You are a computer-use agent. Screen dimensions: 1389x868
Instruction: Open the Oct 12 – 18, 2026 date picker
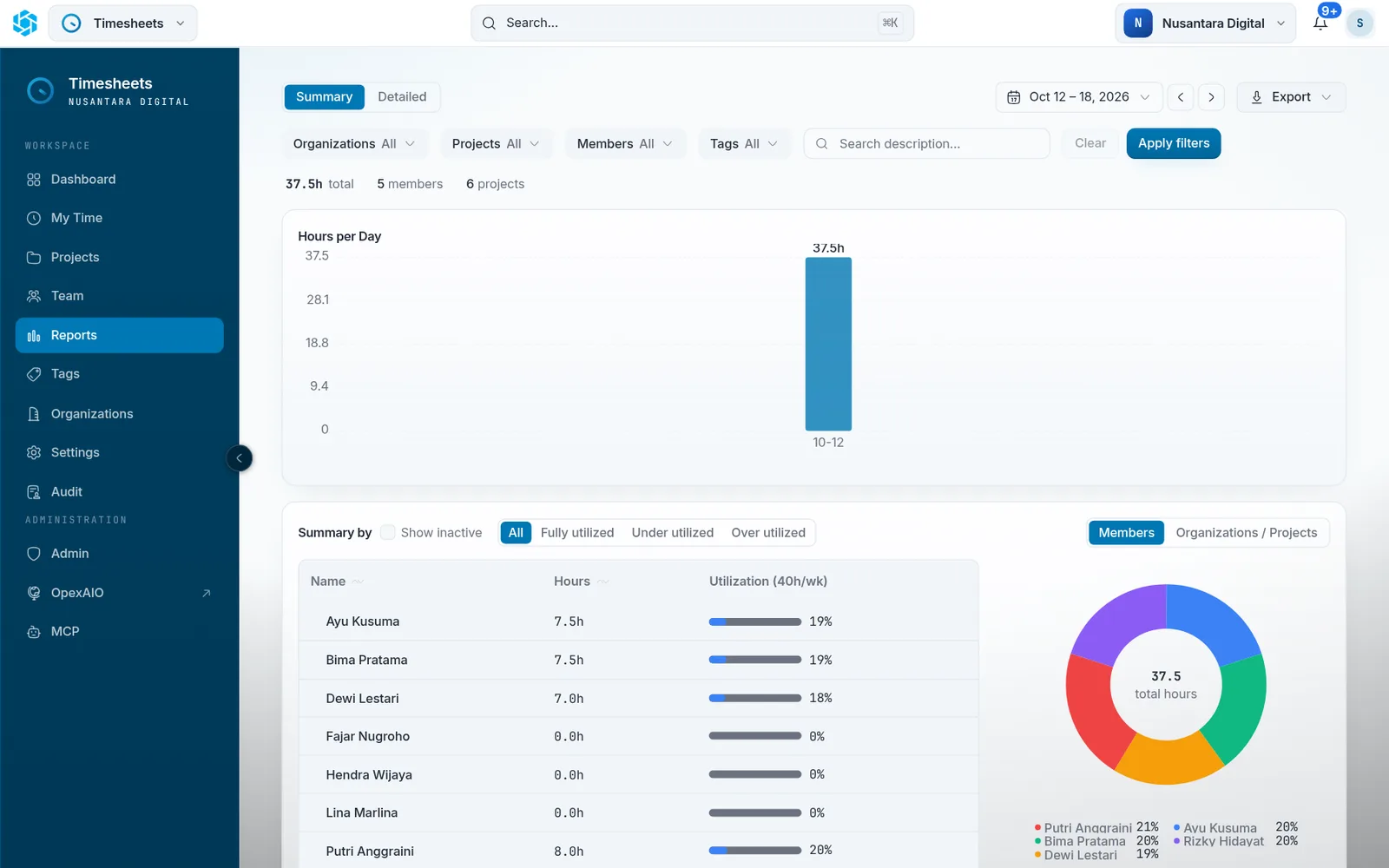[x=1079, y=97]
